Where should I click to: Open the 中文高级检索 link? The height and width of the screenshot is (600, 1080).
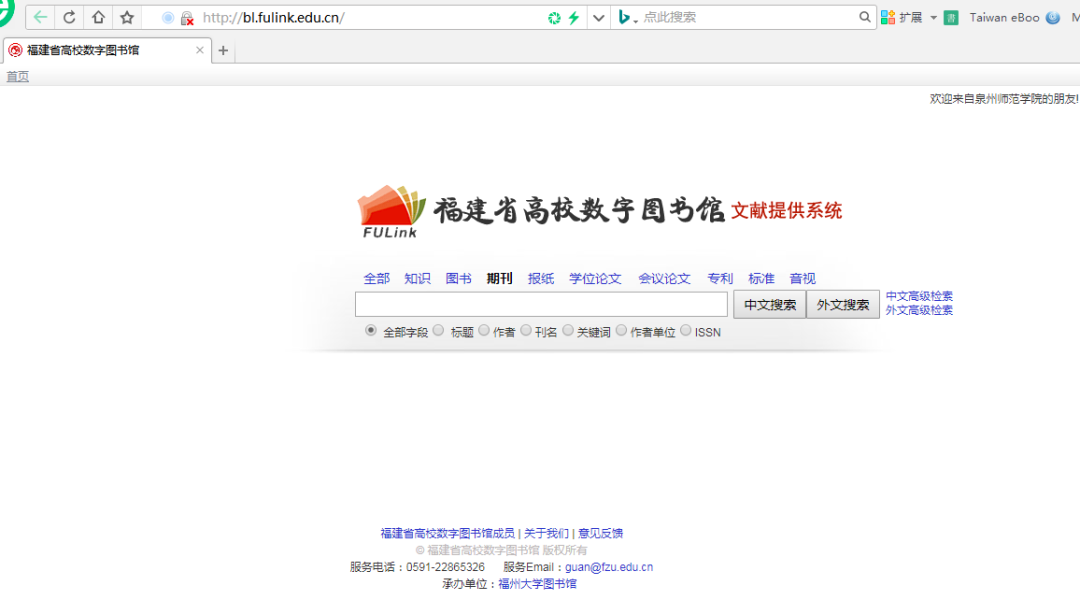click(919, 296)
